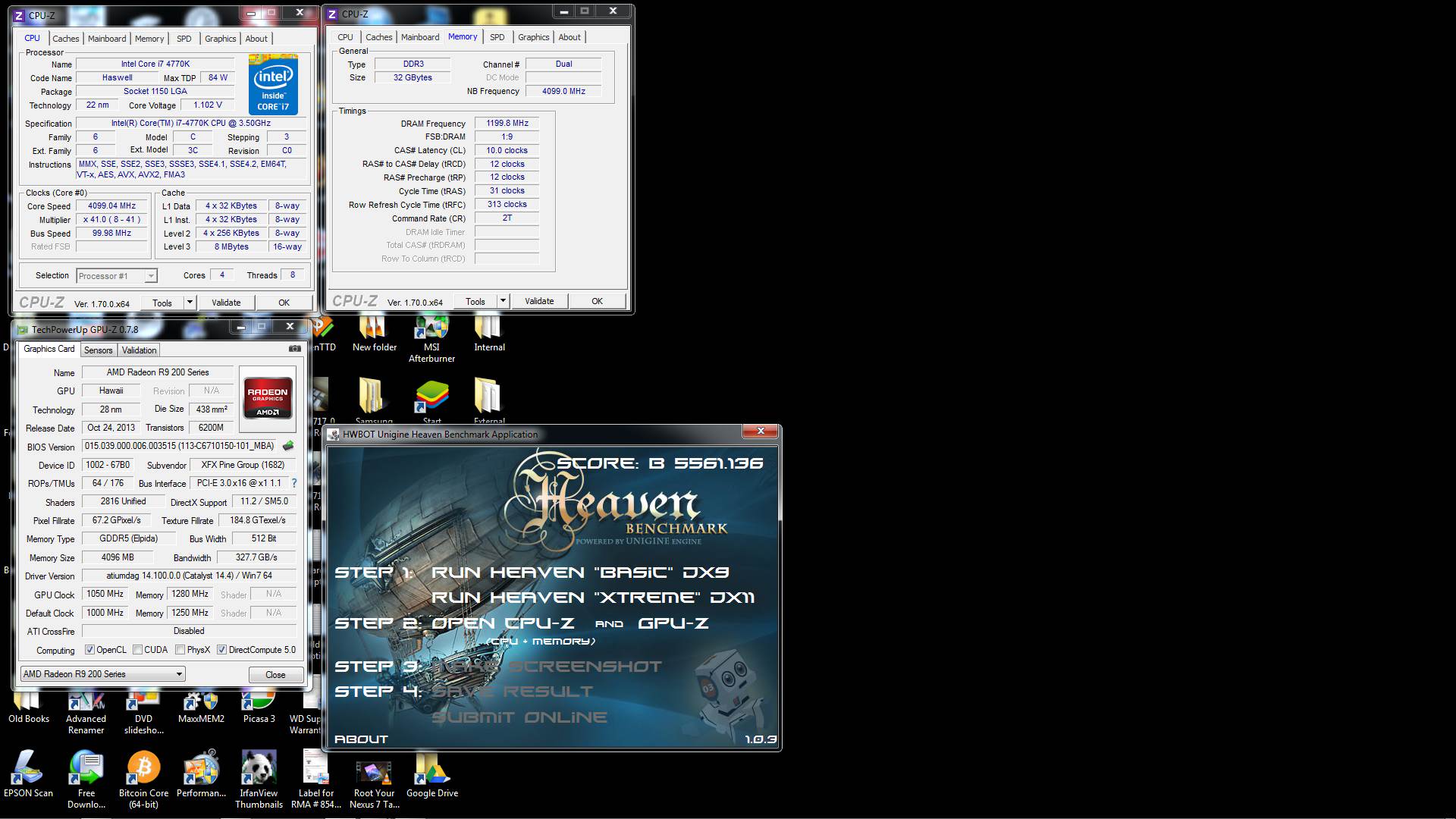
Task: Click Run Heaven Basic DX9 link
Action: point(580,573)
